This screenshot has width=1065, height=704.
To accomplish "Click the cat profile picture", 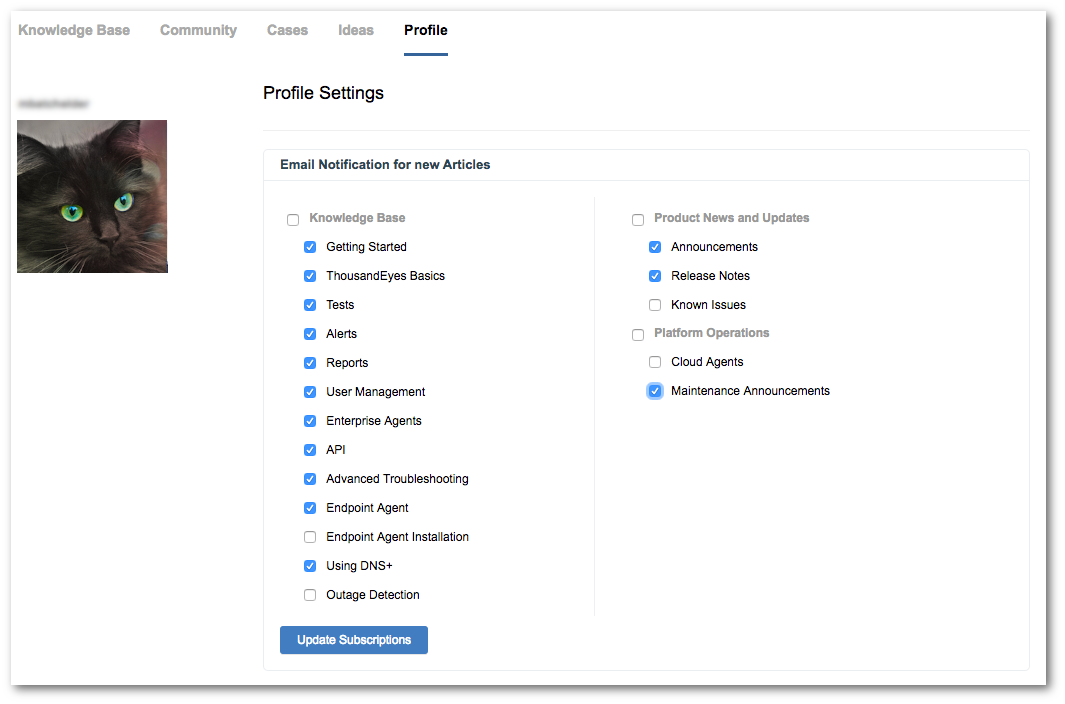I will tap(92, 196).
